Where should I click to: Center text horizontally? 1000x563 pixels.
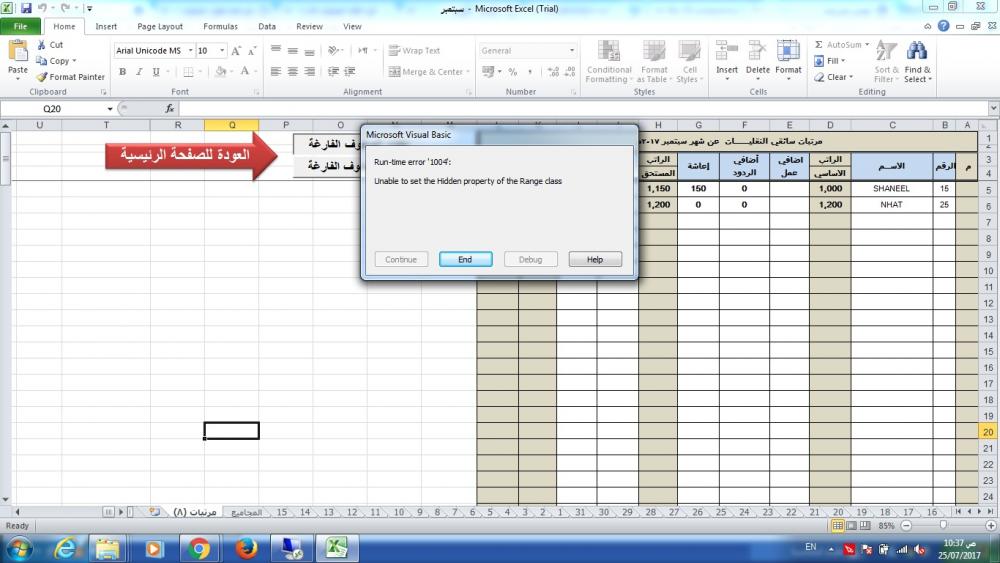[293, 71]
